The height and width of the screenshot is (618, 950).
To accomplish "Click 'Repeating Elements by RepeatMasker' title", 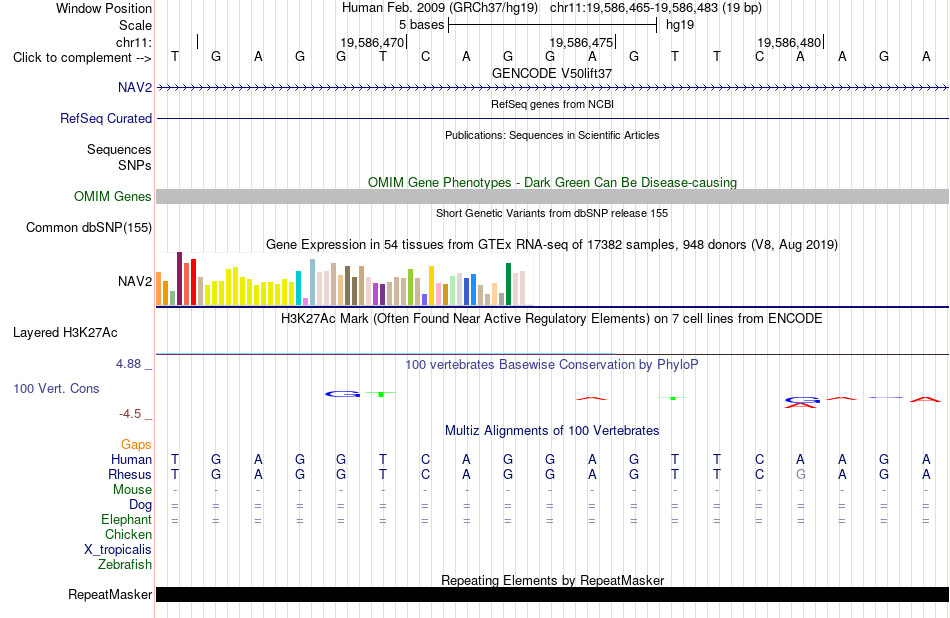I will pos(552,580).
